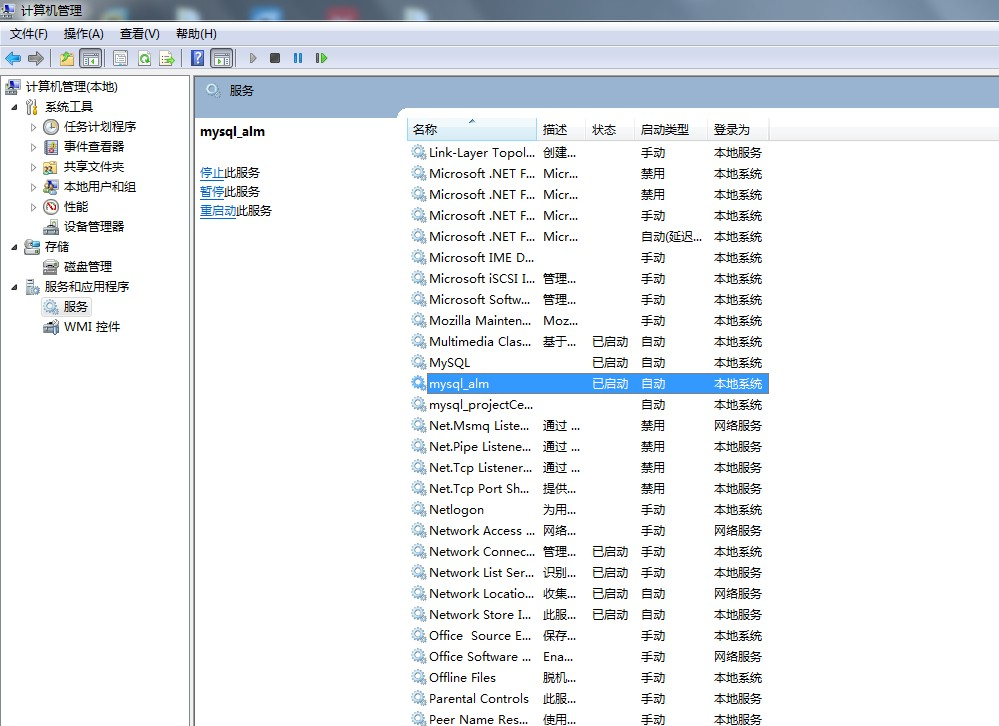Click the Export List toolbar icon
The image size is (999, 726).
pyautogui.click(x=167, y=58)
